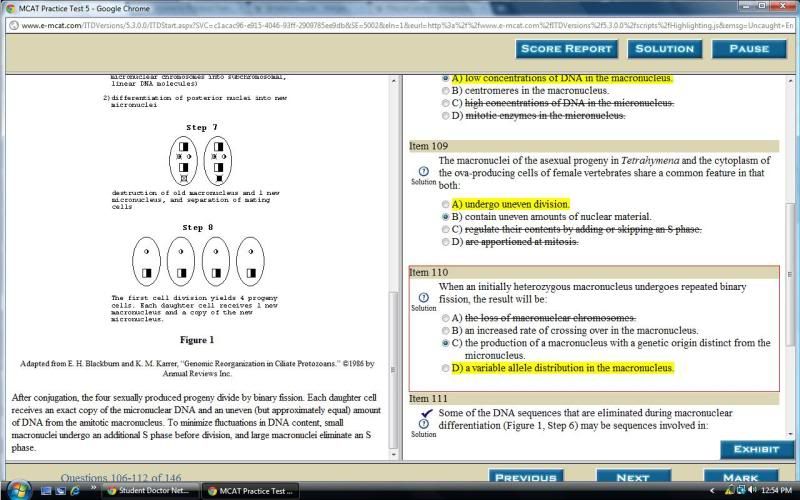Click the questions pane scroll up arrow
Viewport: 800px width, 500px height.
coord(790,81)
